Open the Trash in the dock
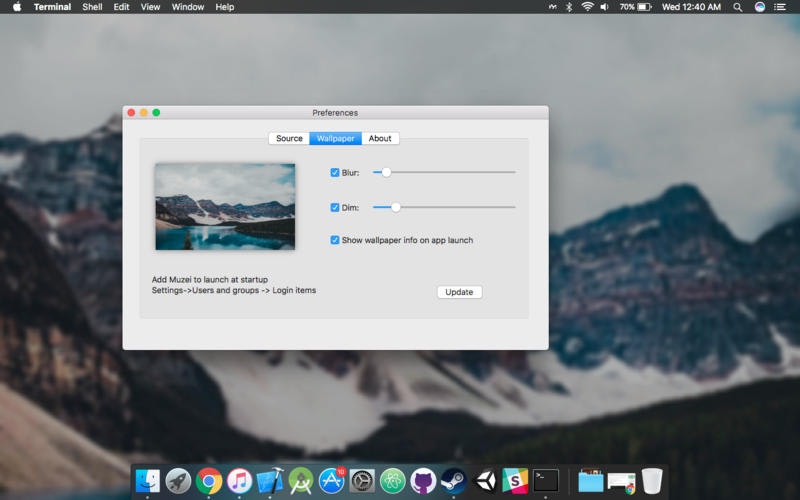The image size is (800, 500). click(652, 481)
